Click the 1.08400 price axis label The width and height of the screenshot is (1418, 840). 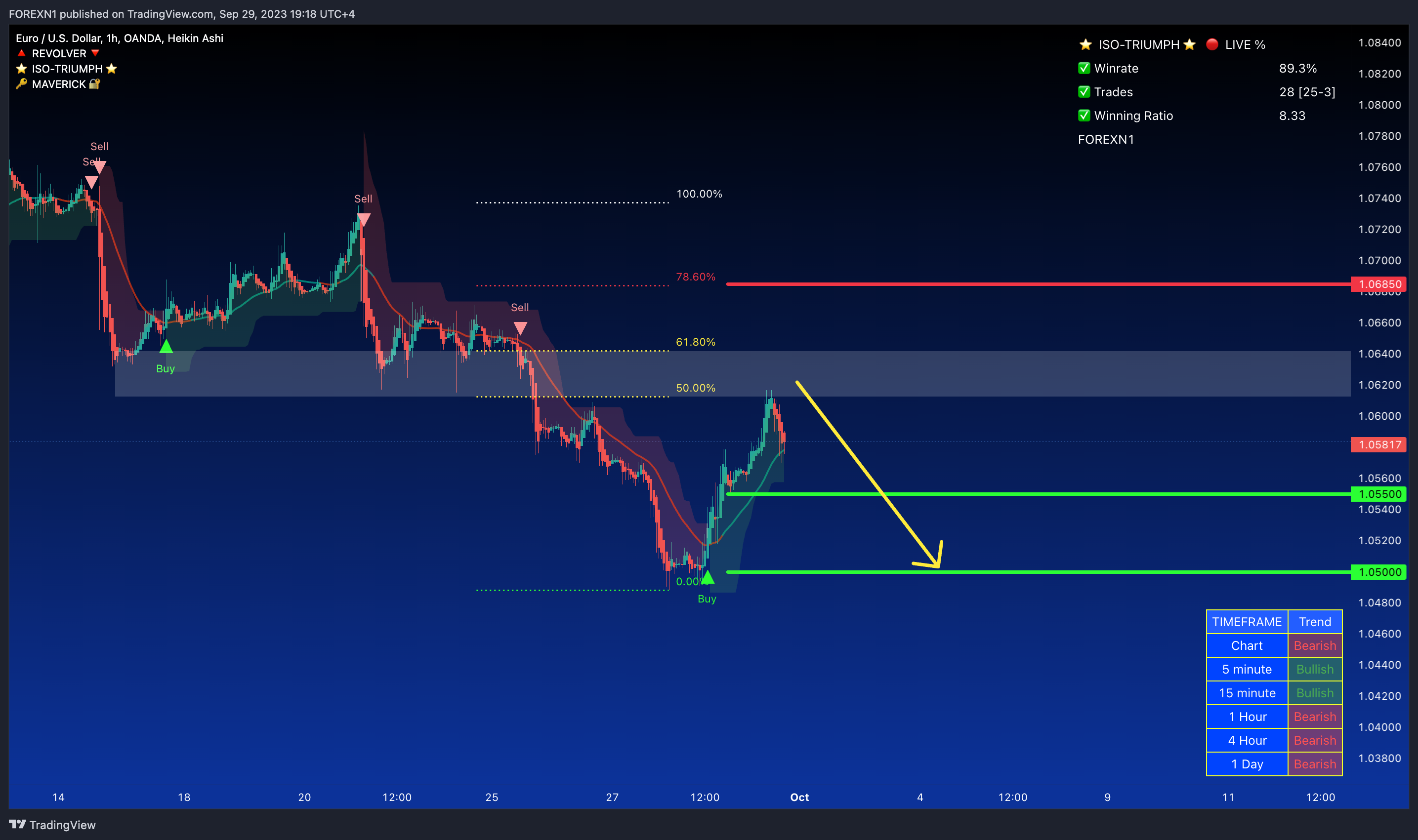[1379, 42]
